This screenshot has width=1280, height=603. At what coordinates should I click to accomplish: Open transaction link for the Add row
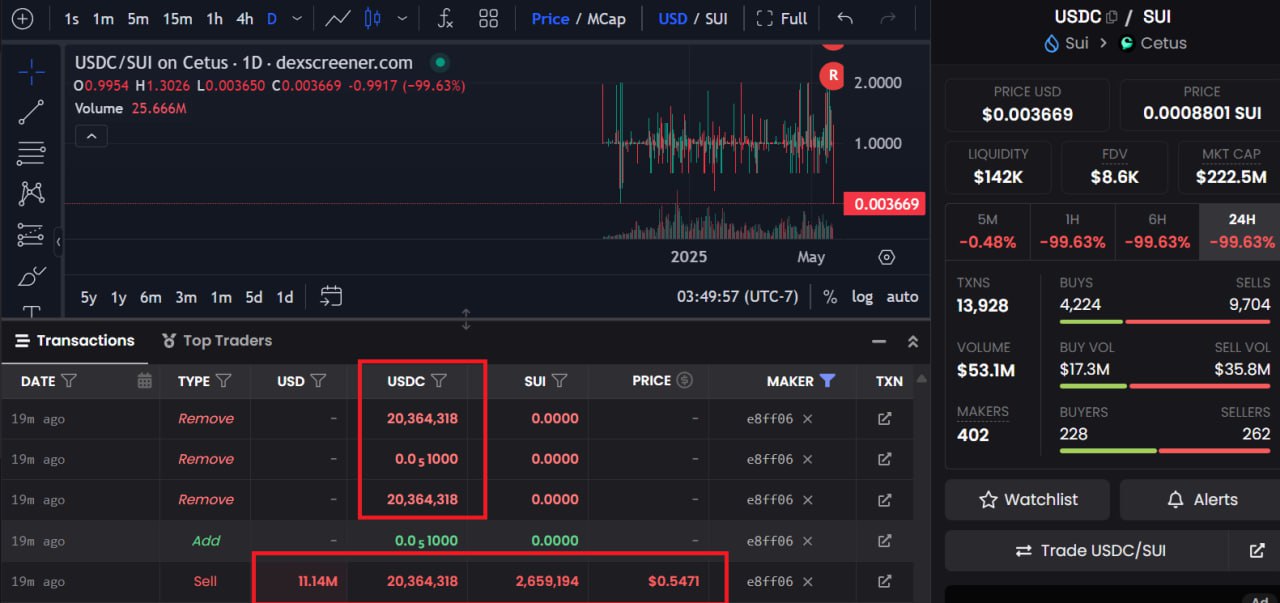[884, 541]
